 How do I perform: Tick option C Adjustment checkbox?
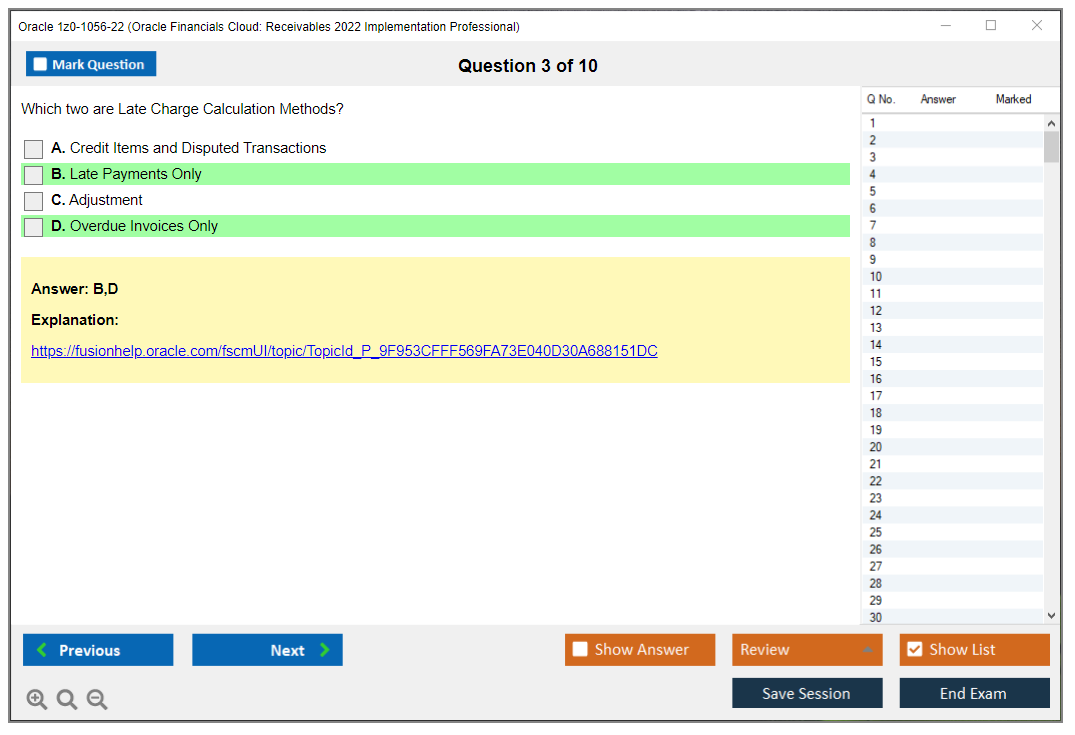point(34,201)
